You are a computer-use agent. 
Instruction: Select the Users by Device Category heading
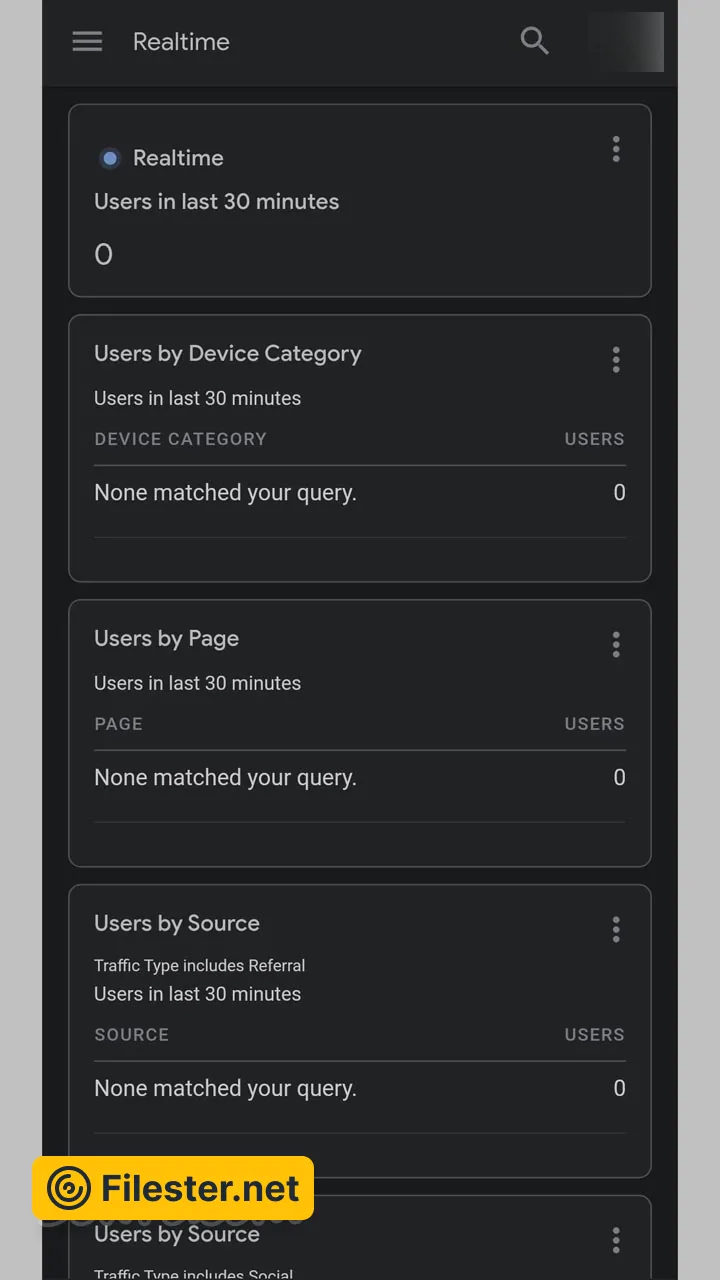(x=228, y=354)
